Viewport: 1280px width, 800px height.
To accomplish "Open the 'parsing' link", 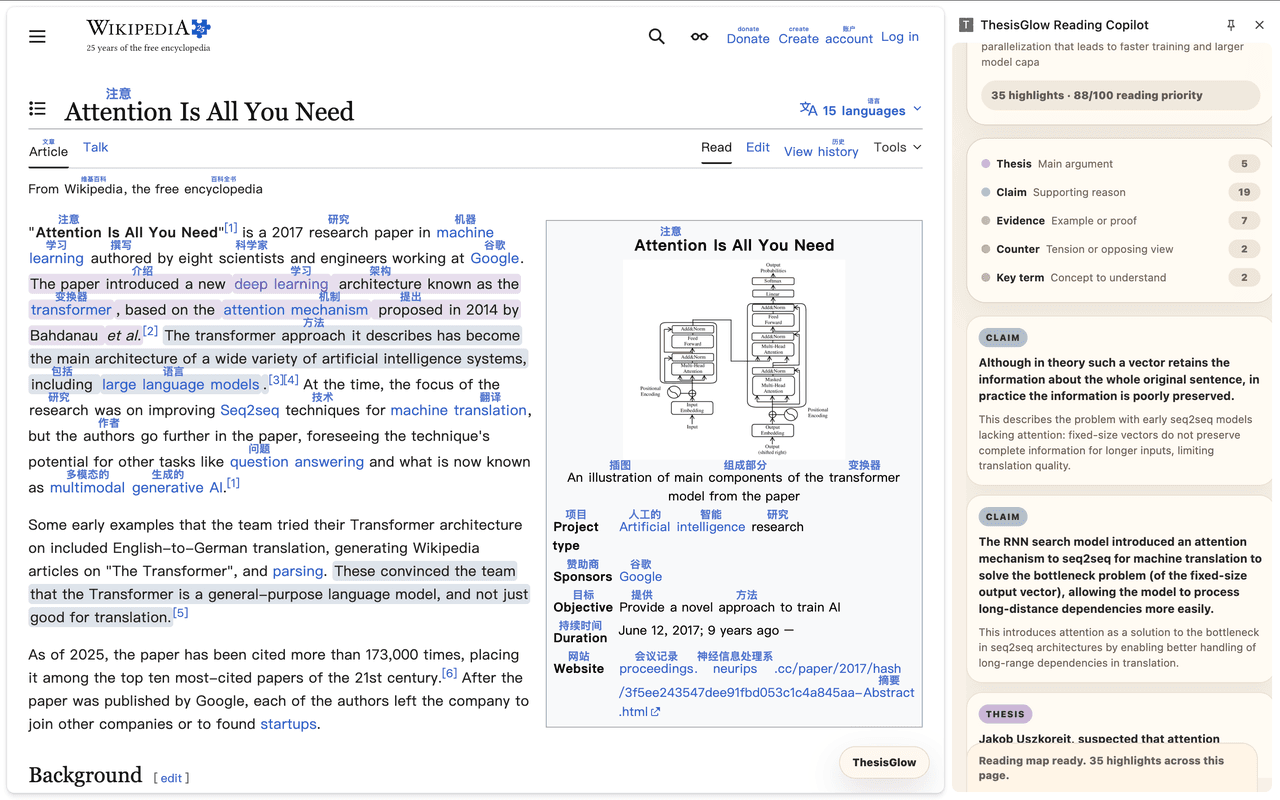I will click(x=298, y=571).
